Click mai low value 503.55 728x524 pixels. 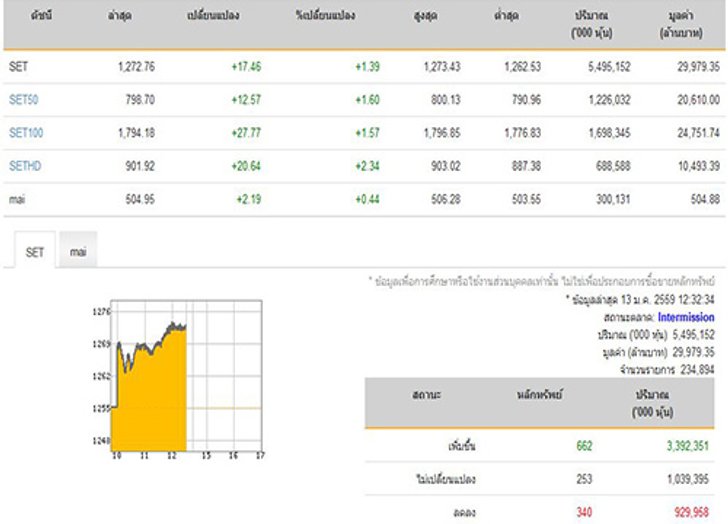pyautogui.click(x=526, y=200)
